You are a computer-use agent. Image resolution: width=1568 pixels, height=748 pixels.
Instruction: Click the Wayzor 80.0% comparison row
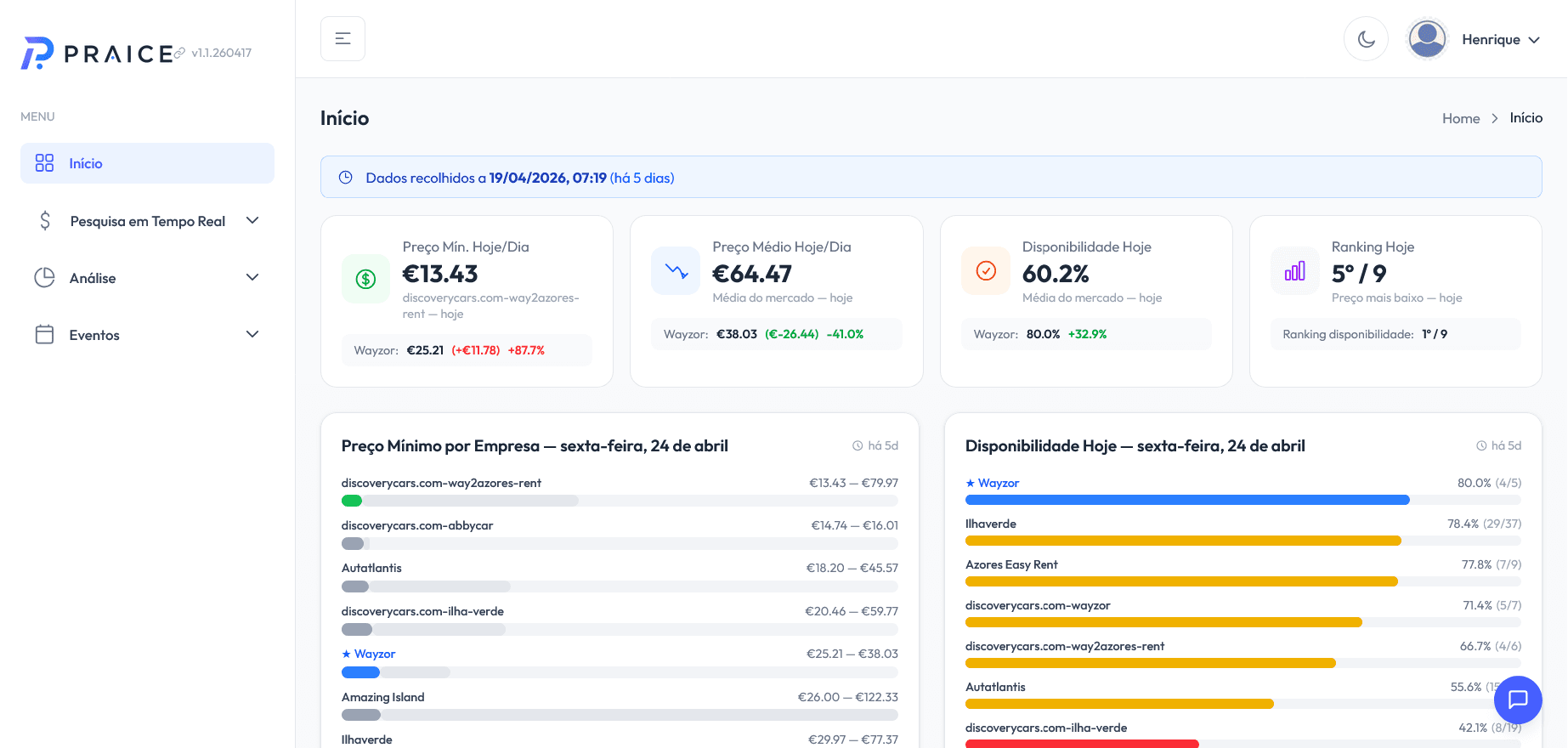pyautogui.click(x=1086, y=334)
